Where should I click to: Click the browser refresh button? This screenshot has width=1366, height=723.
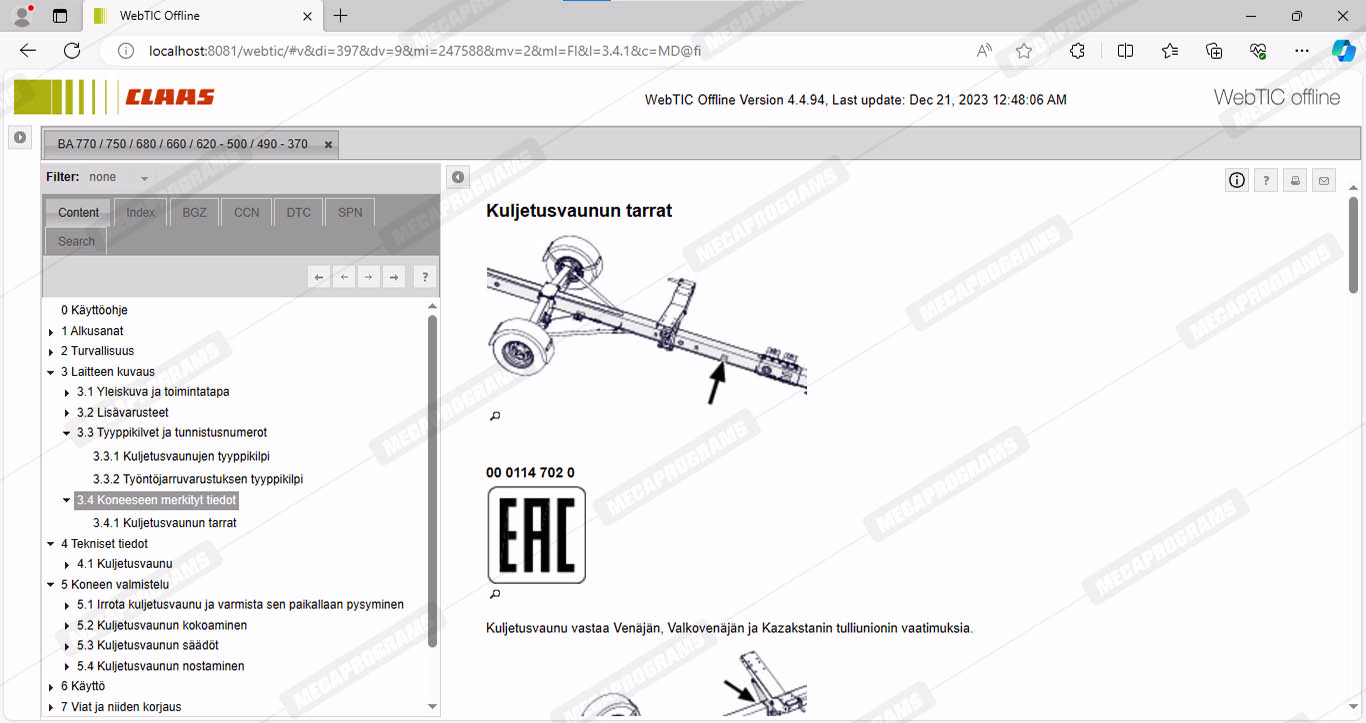(x=72, y=51)
